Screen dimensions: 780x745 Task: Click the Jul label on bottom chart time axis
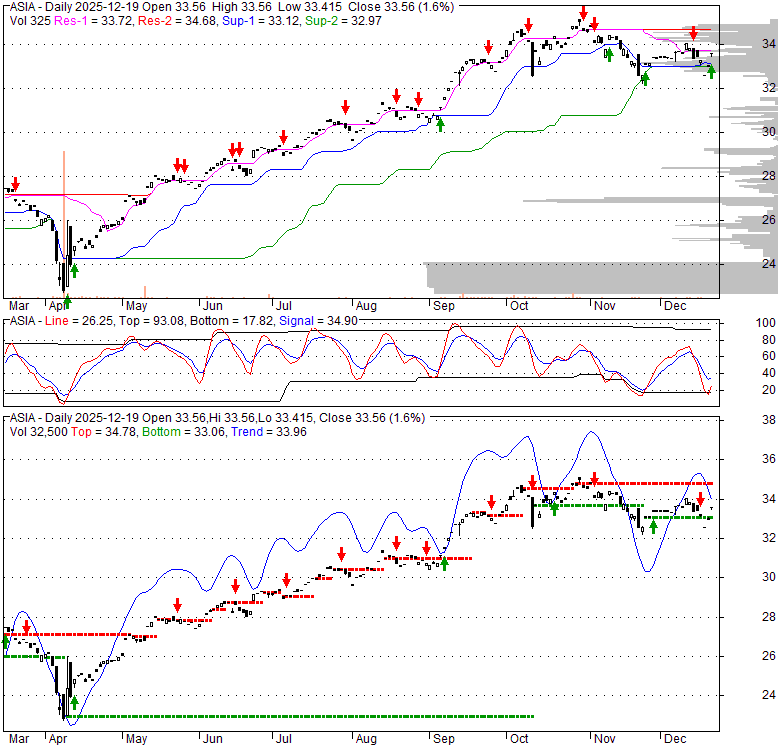(x=283, y=736)
